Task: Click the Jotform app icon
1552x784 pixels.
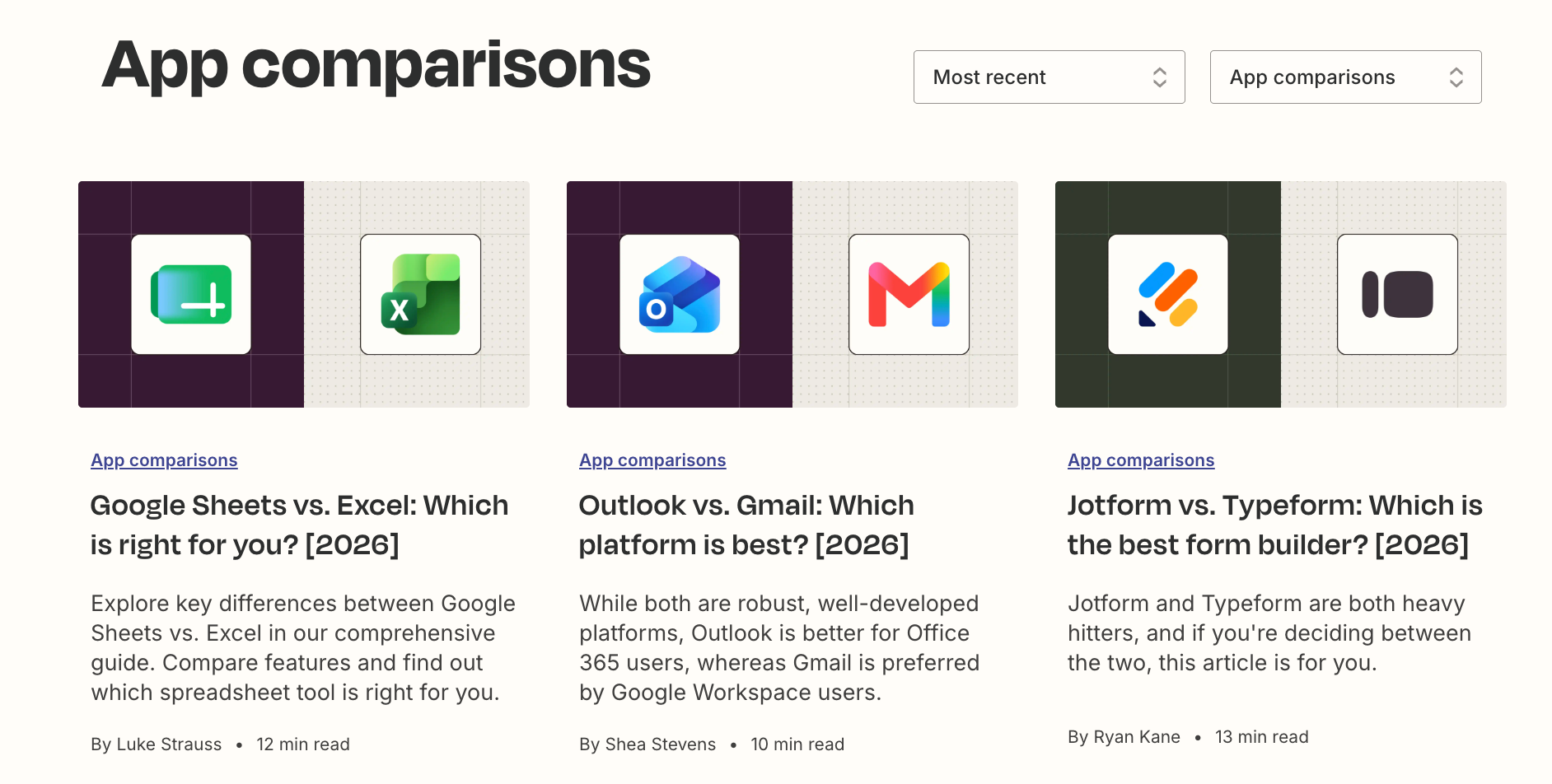Action: [1168, 294]
